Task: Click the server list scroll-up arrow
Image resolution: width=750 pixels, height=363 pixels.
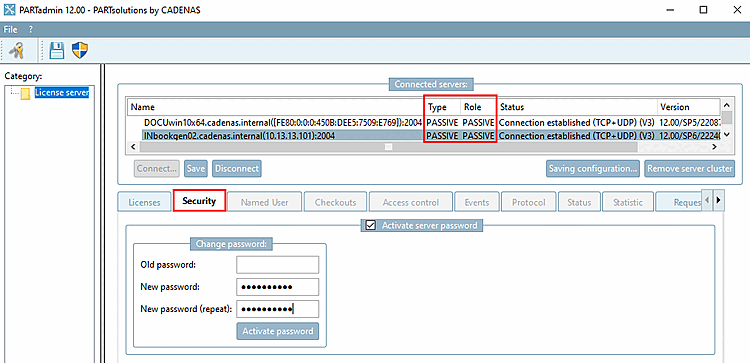Action: coord(727,105)
